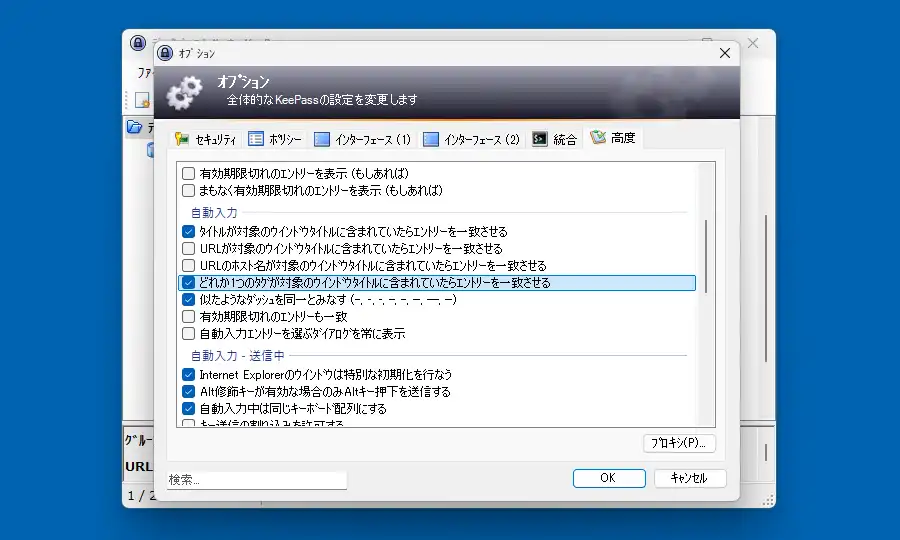Switch to the 統合 tab
Viewport: 900px width, 540px height.
[x=554, y=139]
